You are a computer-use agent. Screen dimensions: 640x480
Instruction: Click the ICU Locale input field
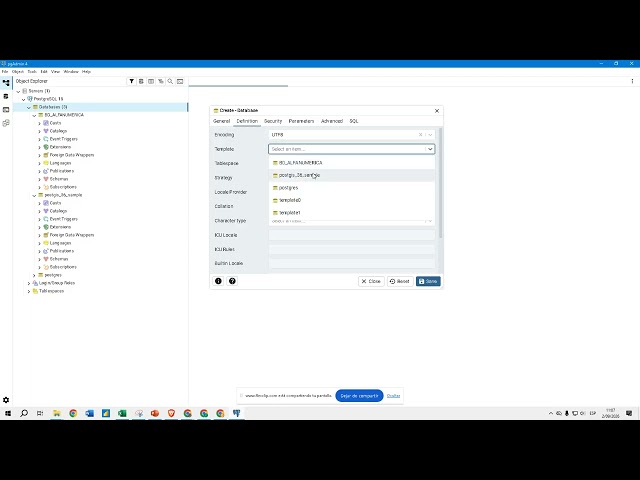(x=351, y=235)
